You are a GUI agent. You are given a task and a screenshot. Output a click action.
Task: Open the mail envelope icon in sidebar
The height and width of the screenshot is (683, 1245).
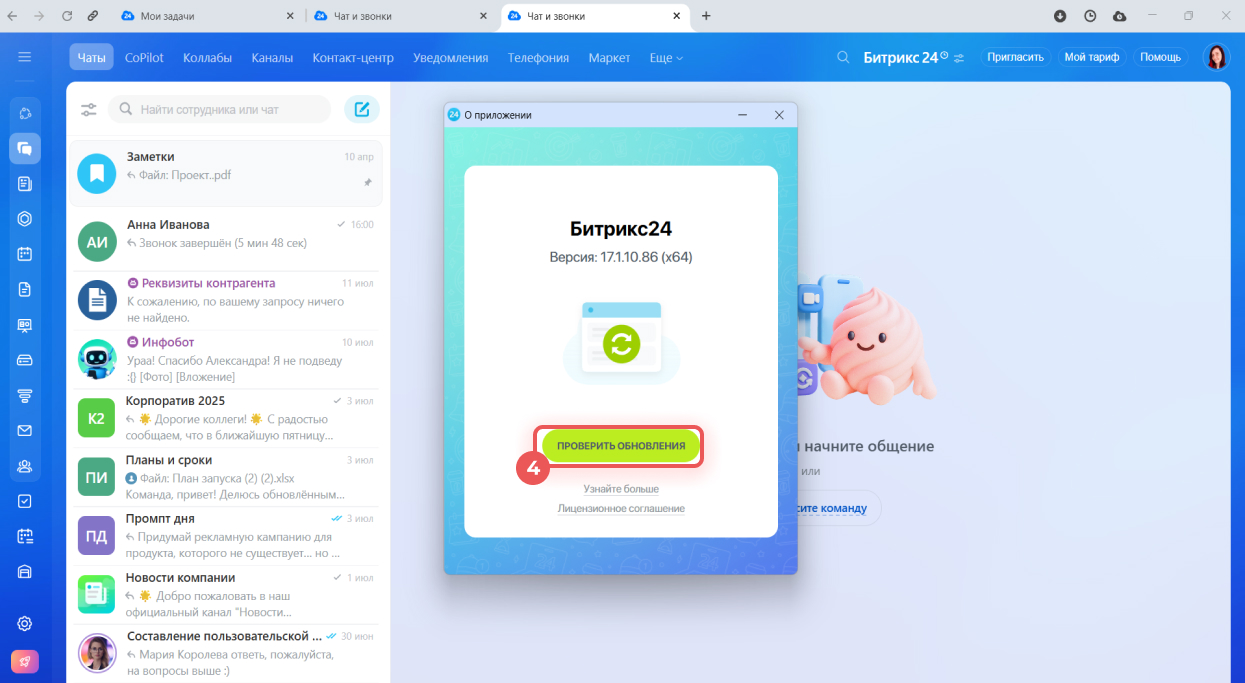pyautogui.click(x=25, y=430)
